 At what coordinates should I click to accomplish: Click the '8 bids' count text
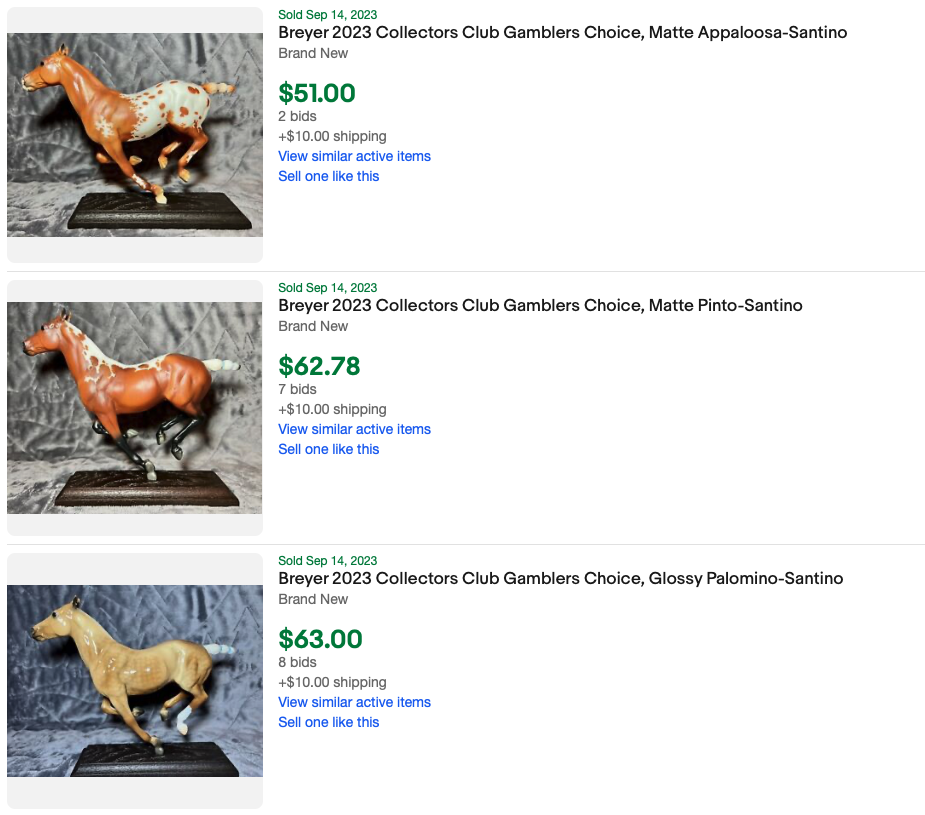pos(297,662)
